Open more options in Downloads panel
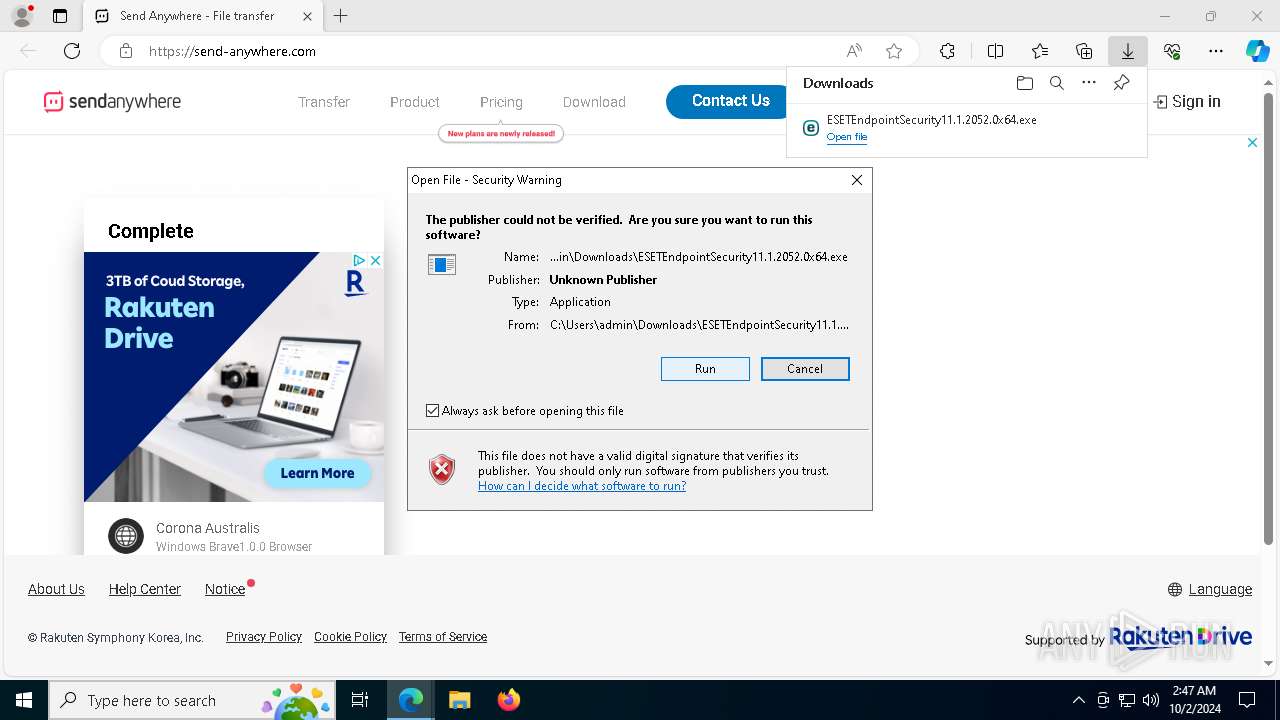 coord(1089,83)
